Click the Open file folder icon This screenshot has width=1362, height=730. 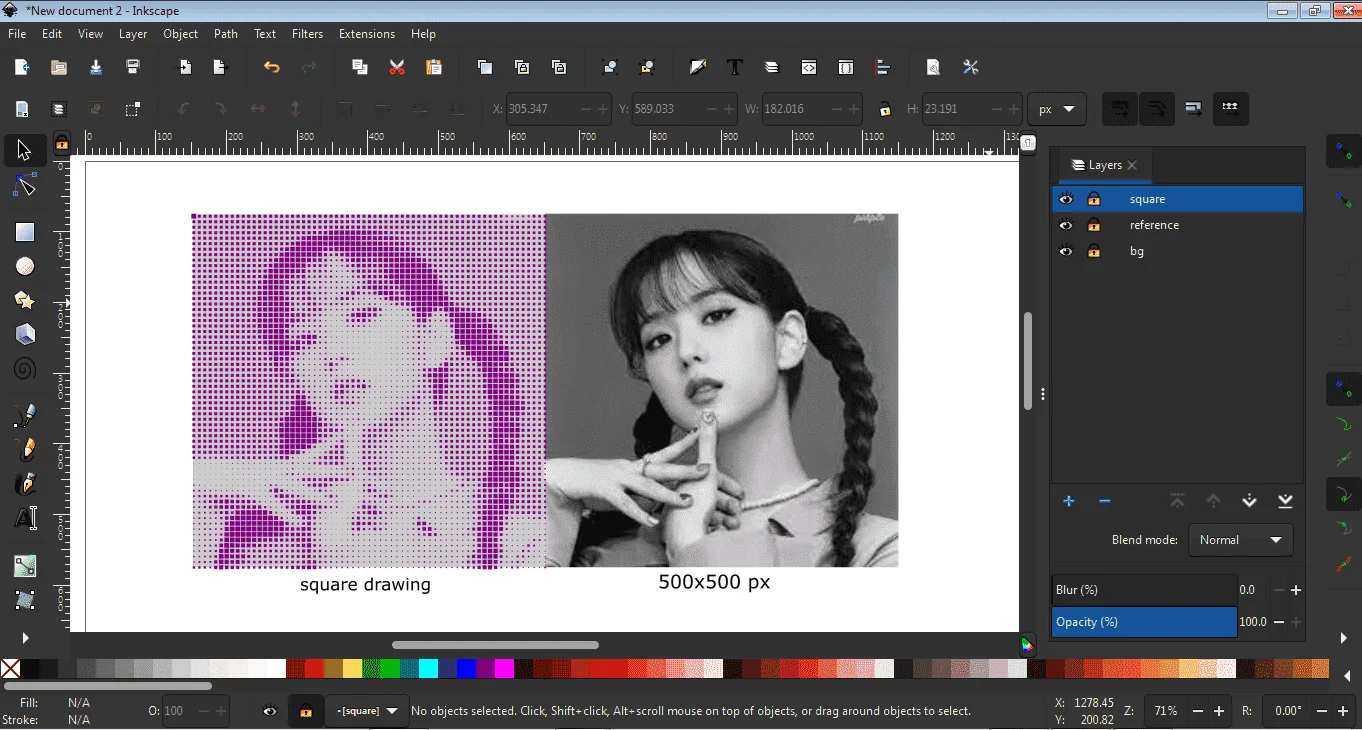pos(59,67)
